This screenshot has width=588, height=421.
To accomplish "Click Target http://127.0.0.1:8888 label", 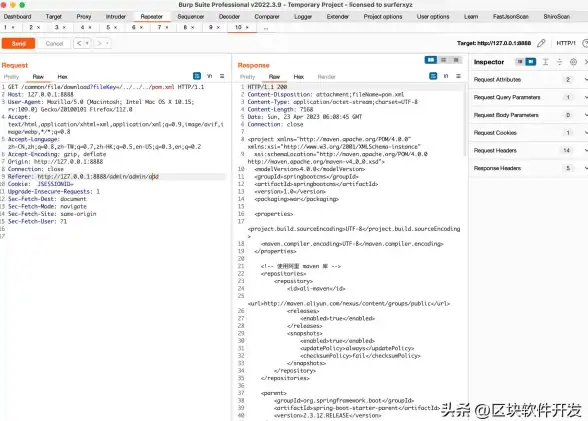I will click(494, 43).
